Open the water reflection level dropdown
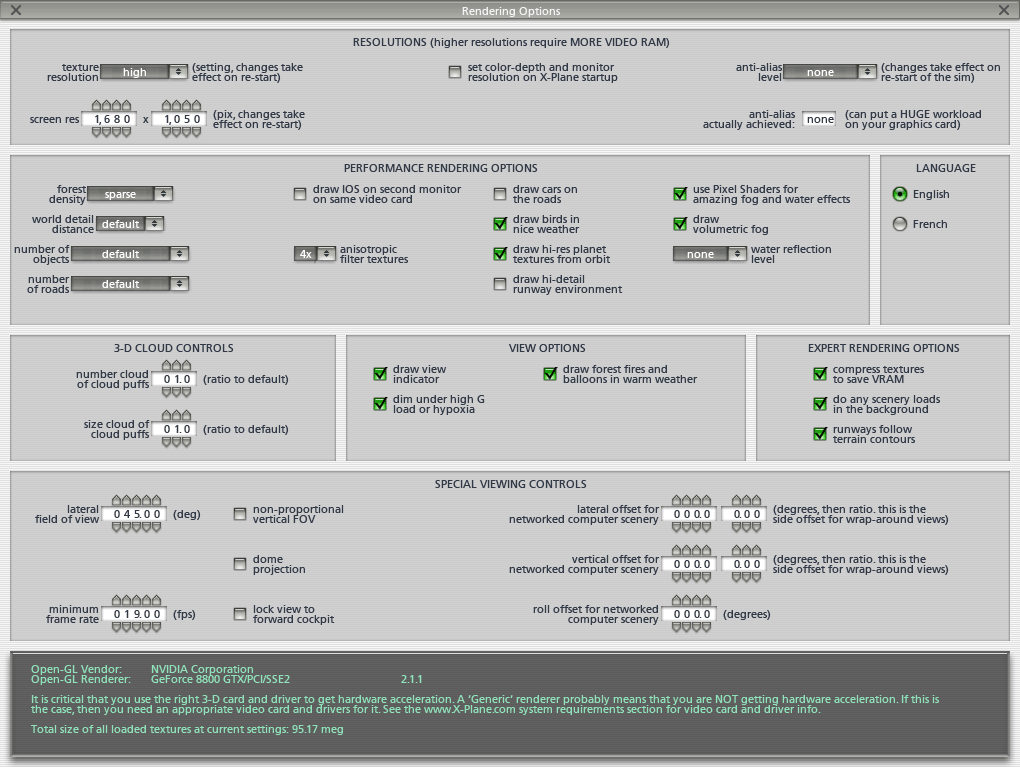This screenshot has width=1020, height=767. [709, 254]
